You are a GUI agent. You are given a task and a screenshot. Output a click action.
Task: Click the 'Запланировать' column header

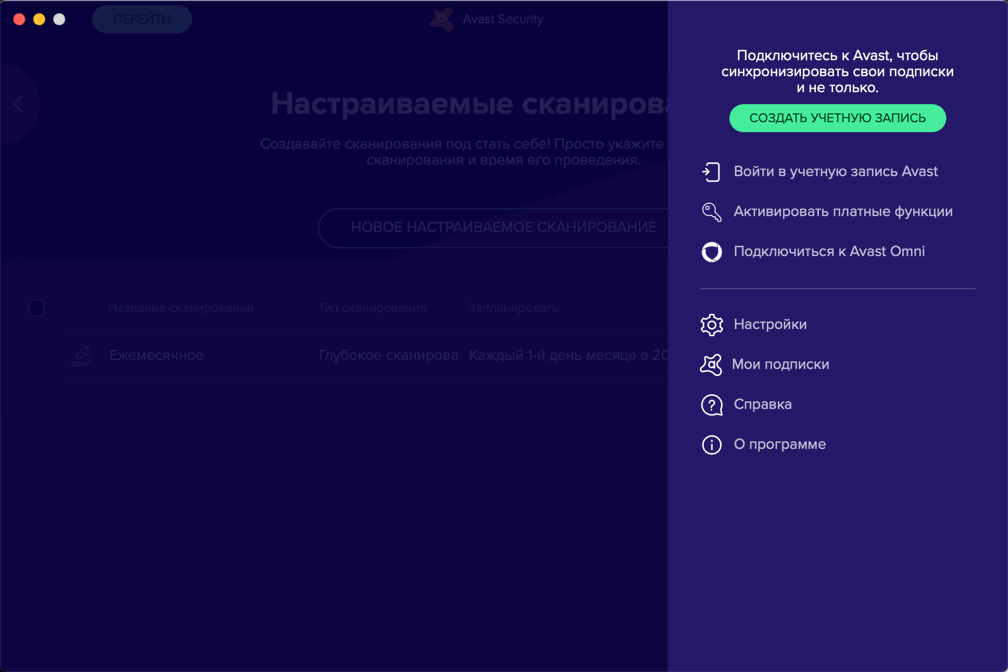pos(513,308)
